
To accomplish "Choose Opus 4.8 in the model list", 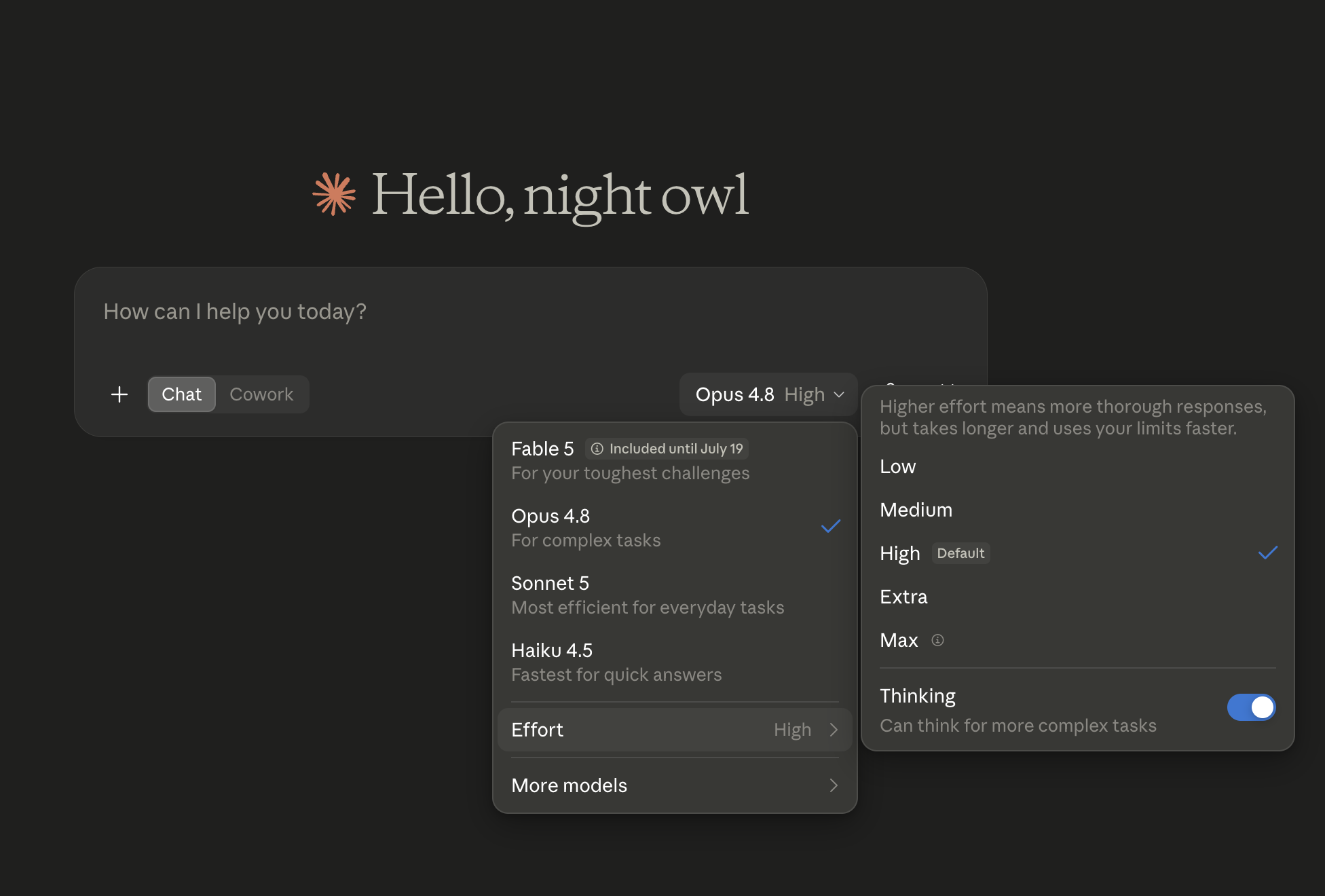I will coord(675,527).
